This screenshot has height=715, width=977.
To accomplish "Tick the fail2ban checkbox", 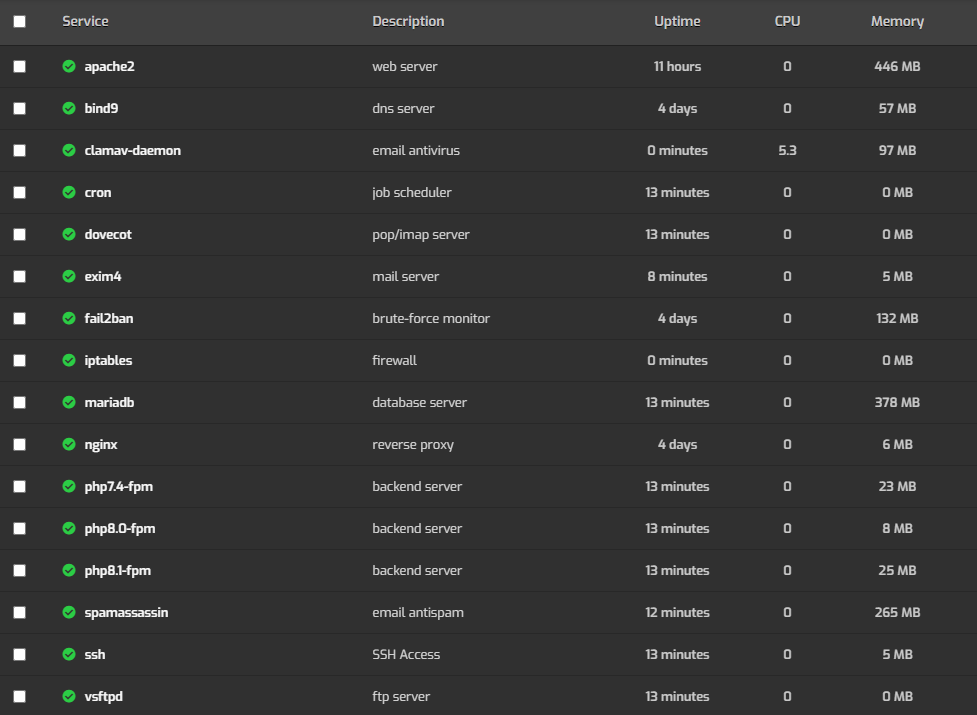I will pos(19,319).
